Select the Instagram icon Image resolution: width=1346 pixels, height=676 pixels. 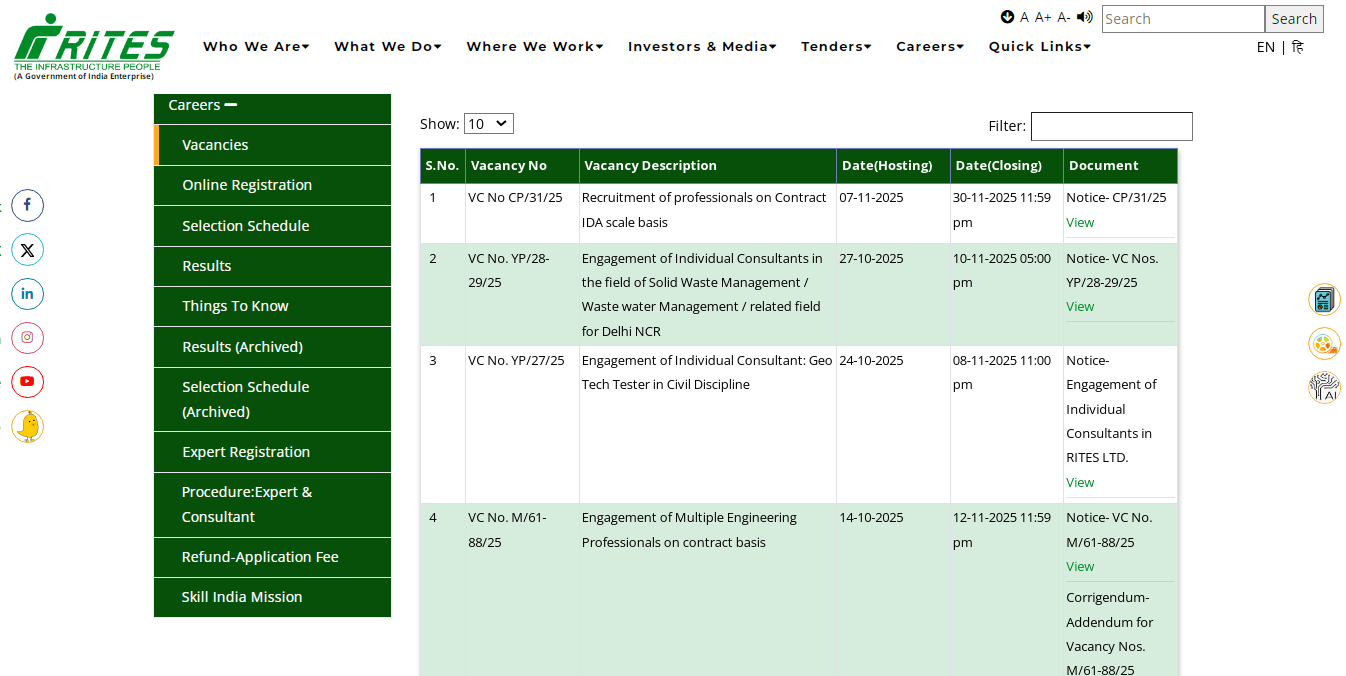[27, 338]
